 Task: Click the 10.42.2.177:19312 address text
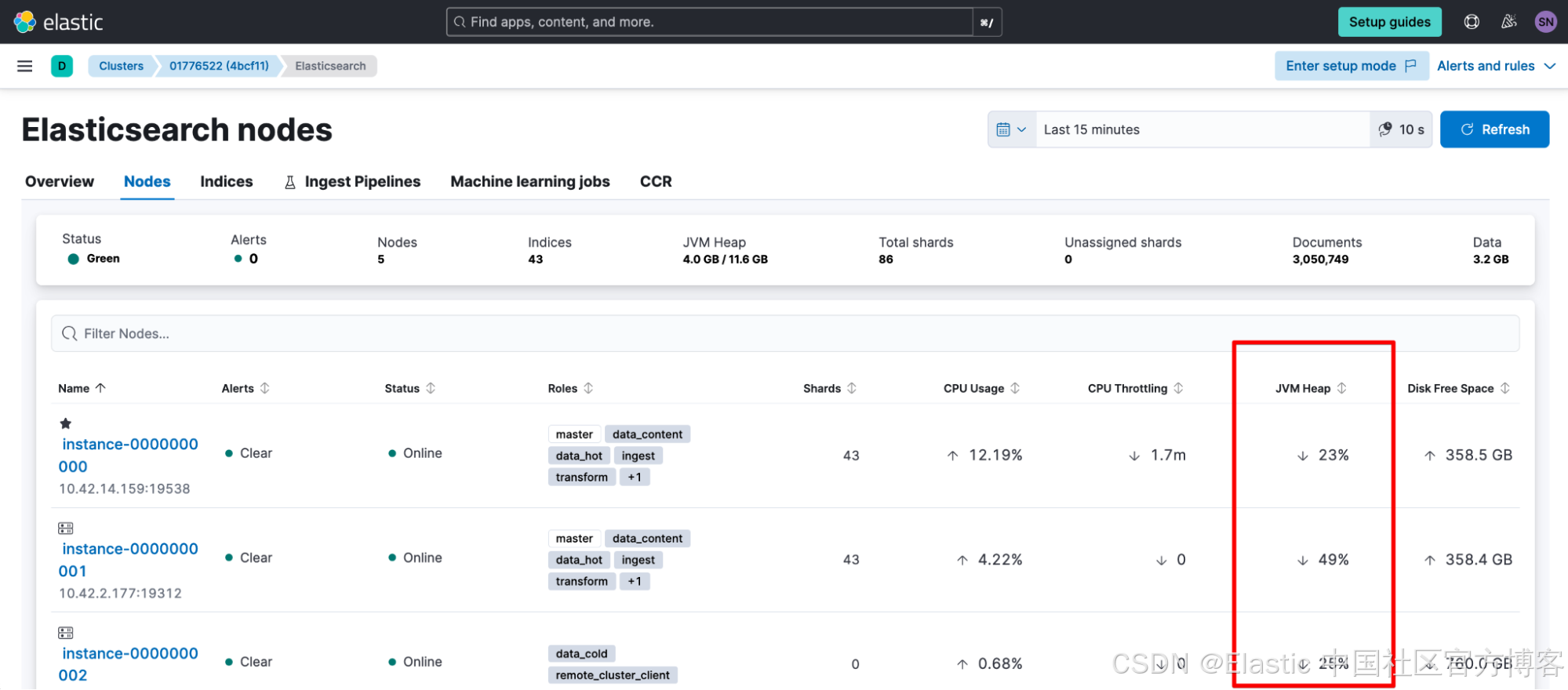120,593
